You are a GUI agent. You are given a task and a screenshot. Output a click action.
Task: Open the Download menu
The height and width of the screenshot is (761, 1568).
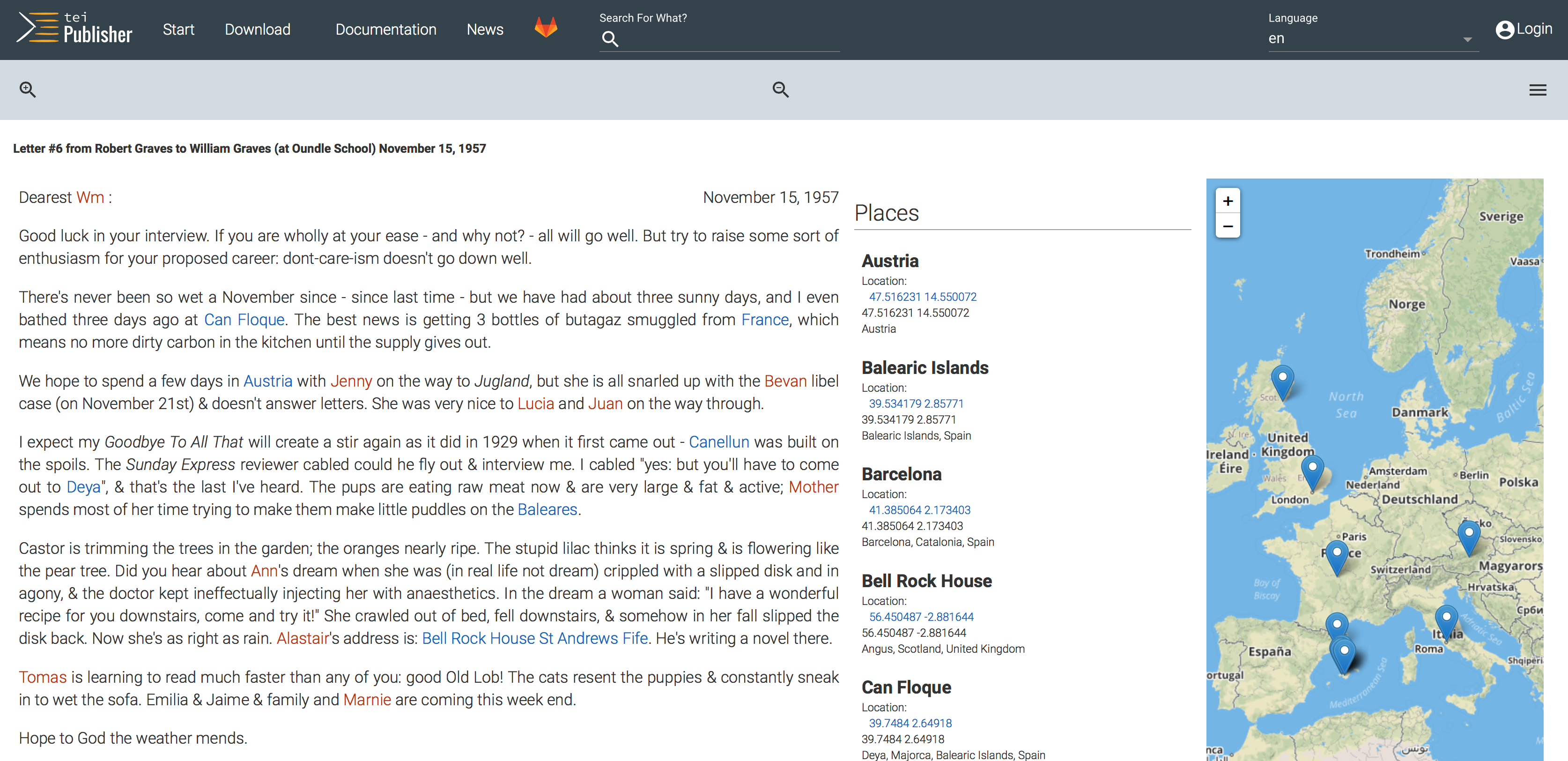258,29
